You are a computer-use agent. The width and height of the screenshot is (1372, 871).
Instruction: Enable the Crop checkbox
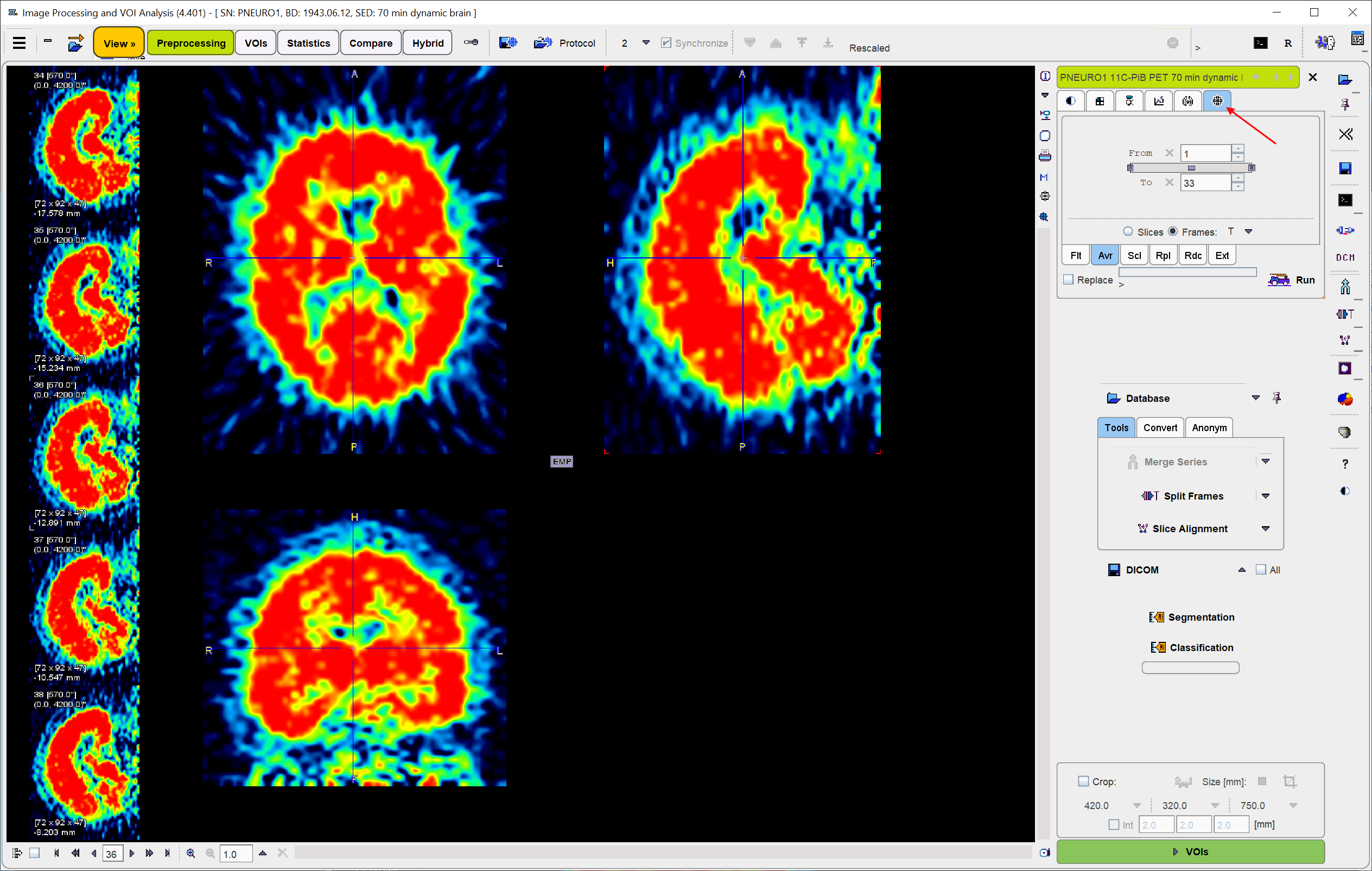pos(1083,781)
